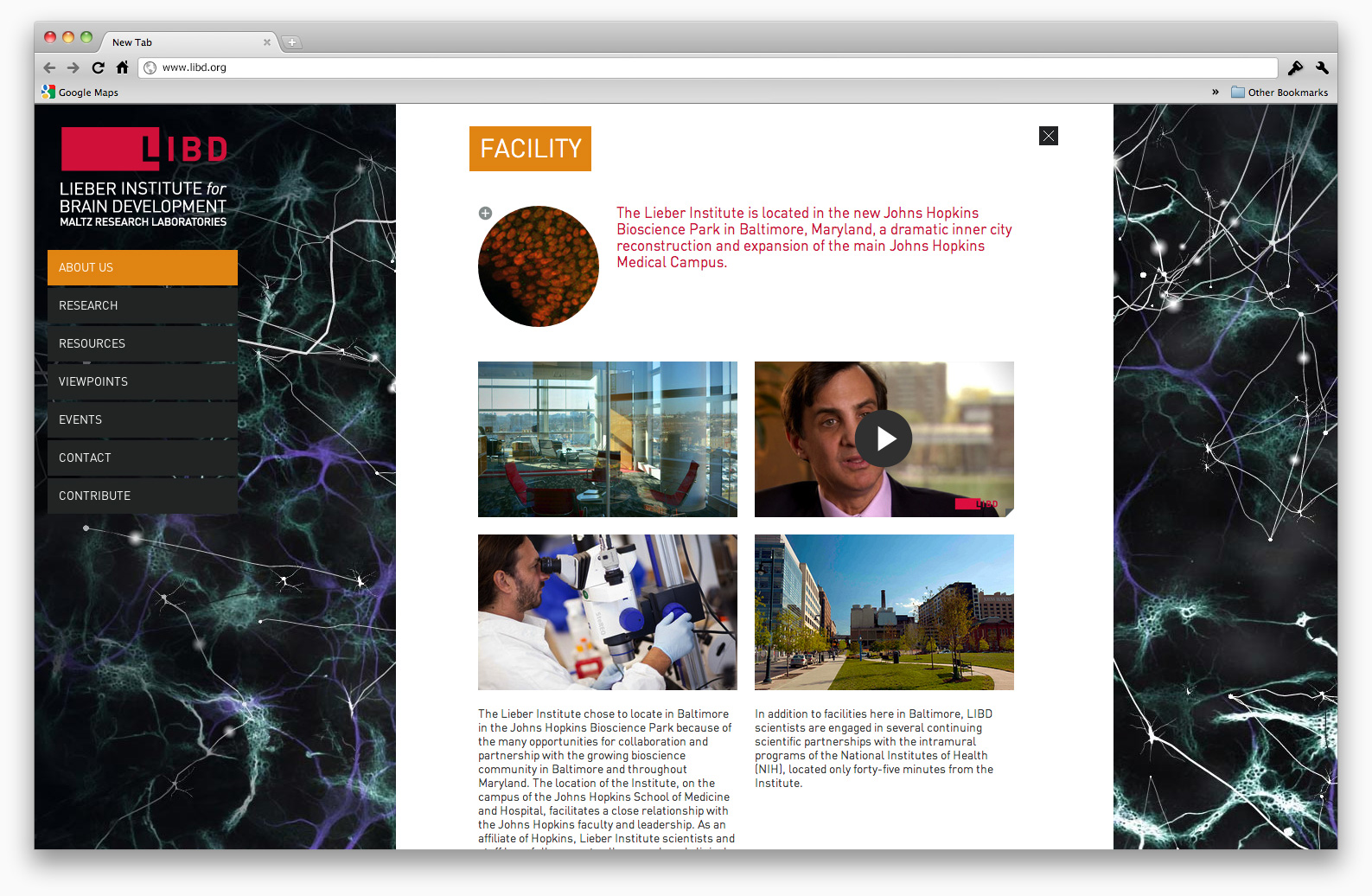The height and width of the screenshot is (896, 1372).
Task: Go to the browser home page
Action: 122,67
